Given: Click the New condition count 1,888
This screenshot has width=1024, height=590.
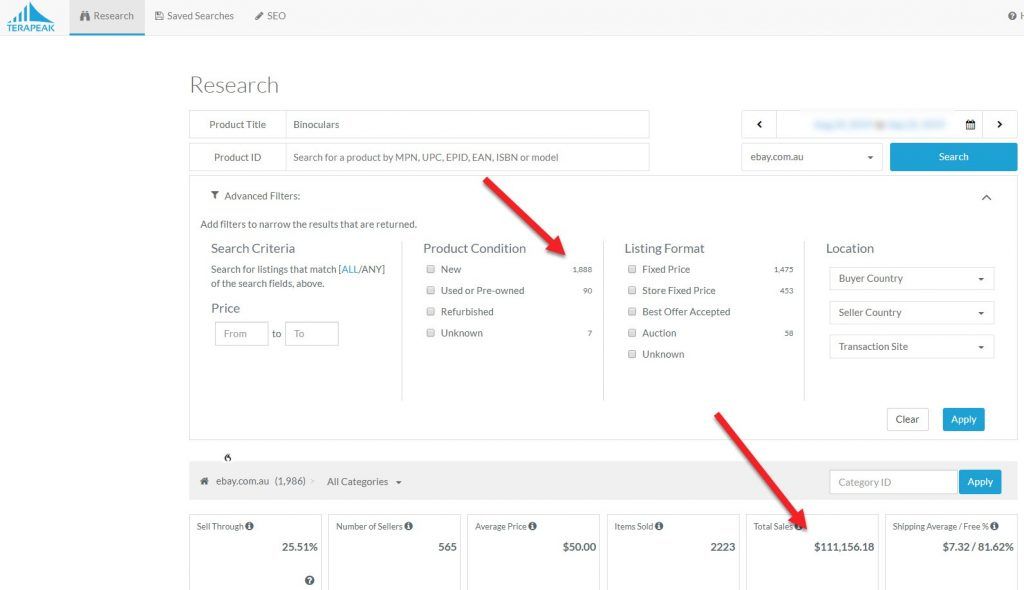Looking at the screenshot, I should pyautogui.click(x=582, y=269).
